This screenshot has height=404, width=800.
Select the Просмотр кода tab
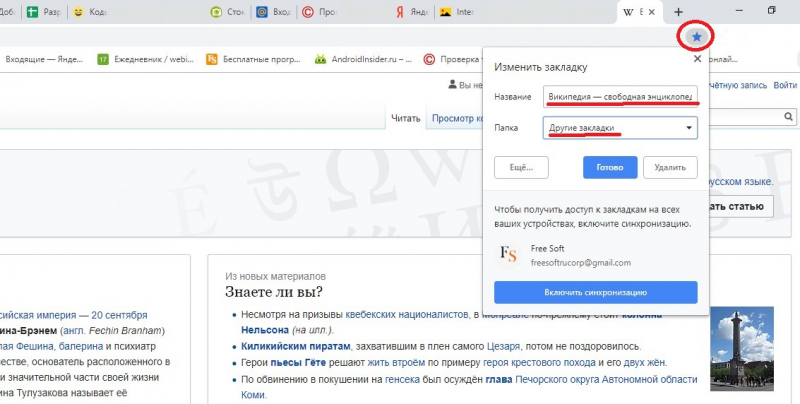click(458, 118)
